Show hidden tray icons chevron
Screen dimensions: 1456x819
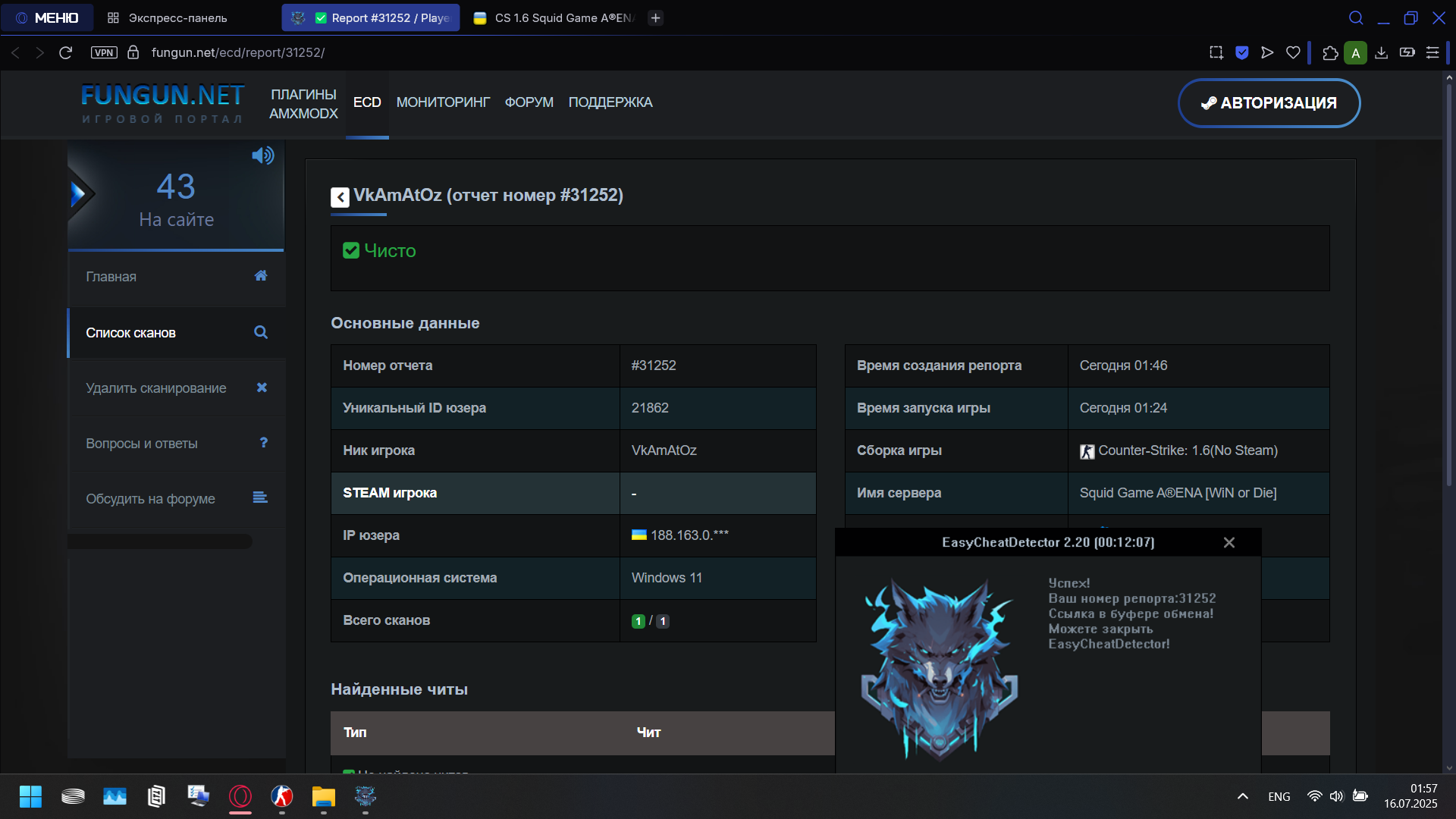click(1243, 796)
